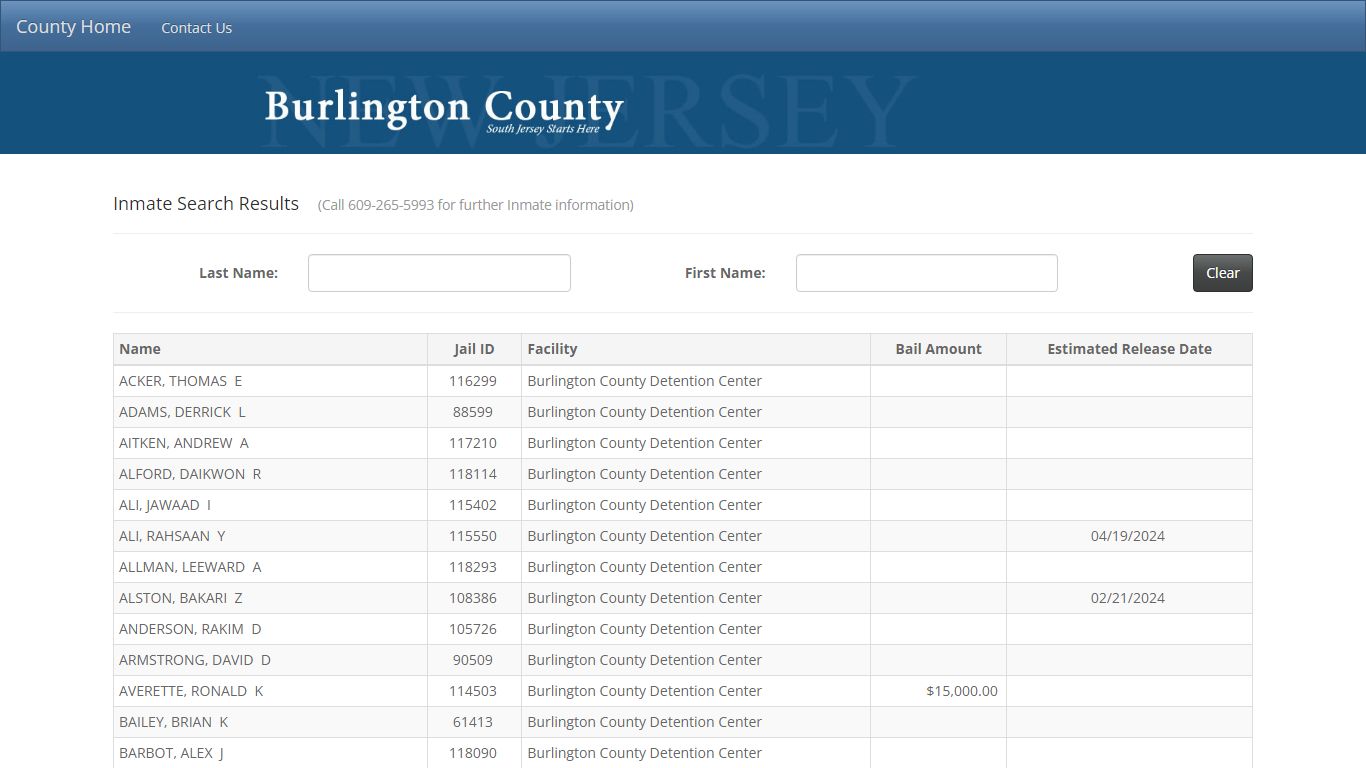Click the Burlington County logo
Viewport: 1366px width, 768px height.
click(x=444, y=110)
